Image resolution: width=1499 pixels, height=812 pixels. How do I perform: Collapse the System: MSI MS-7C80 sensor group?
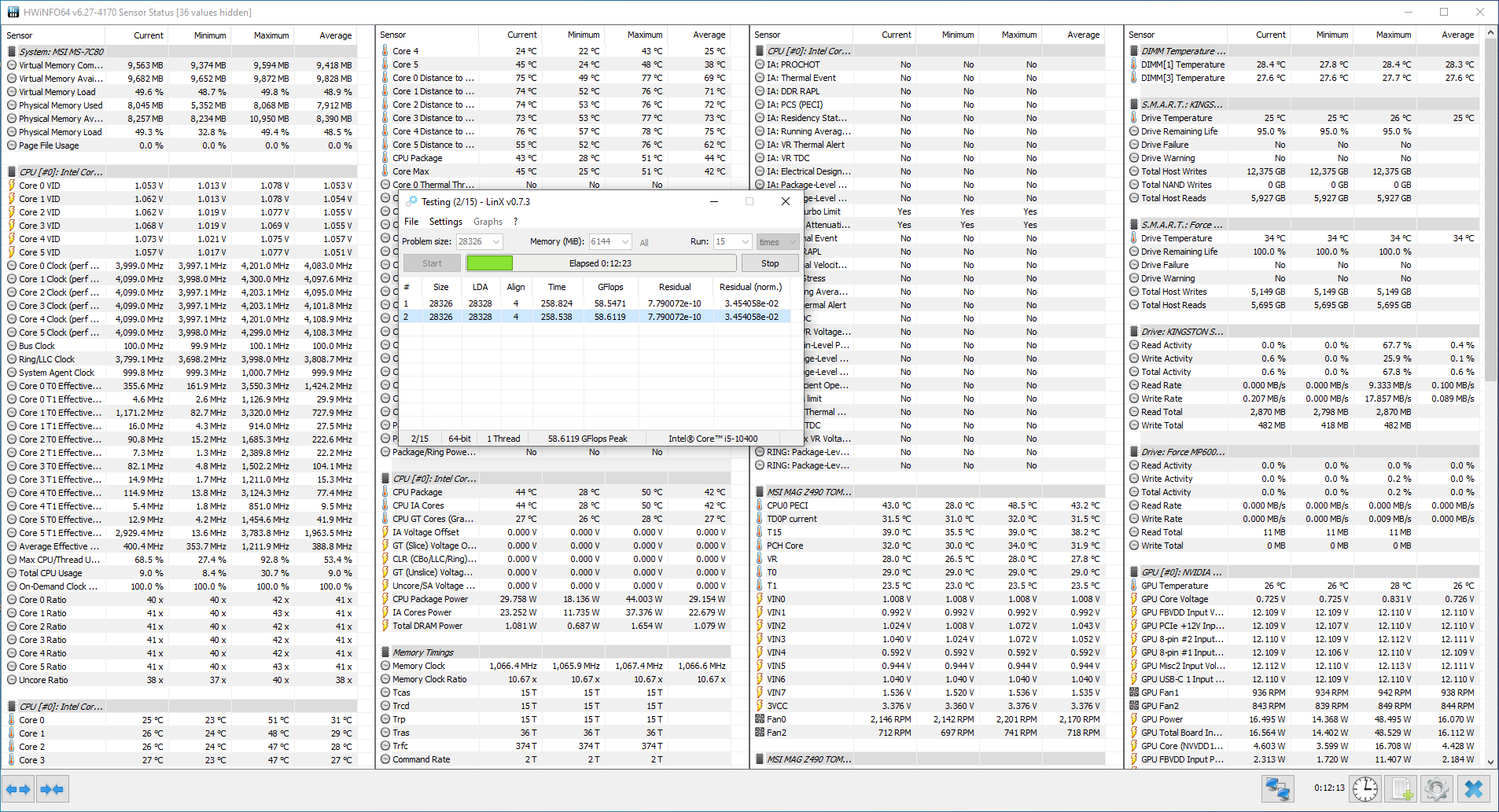coord(11,52)
